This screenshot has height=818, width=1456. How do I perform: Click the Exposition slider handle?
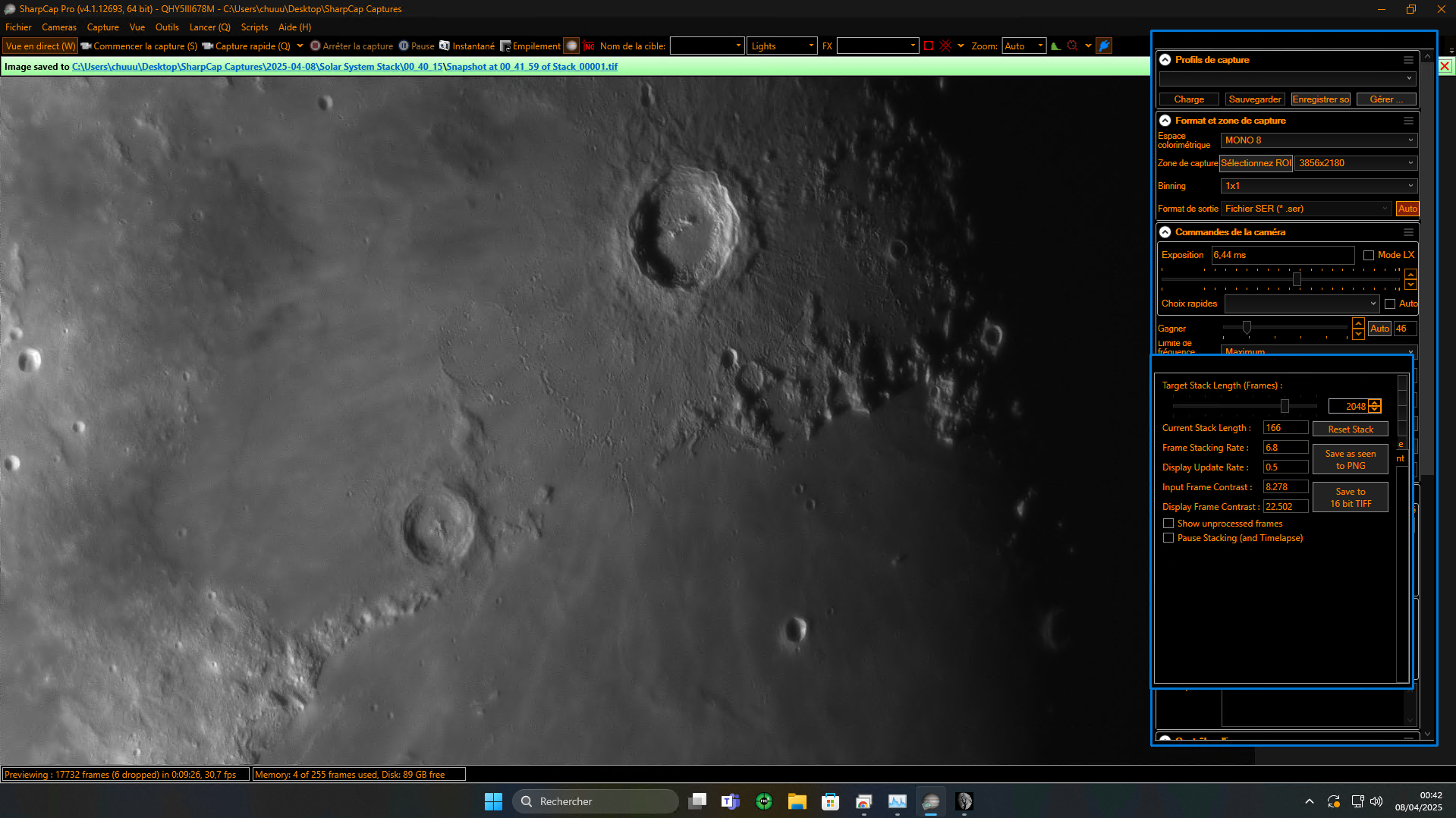pos(1297,279)
